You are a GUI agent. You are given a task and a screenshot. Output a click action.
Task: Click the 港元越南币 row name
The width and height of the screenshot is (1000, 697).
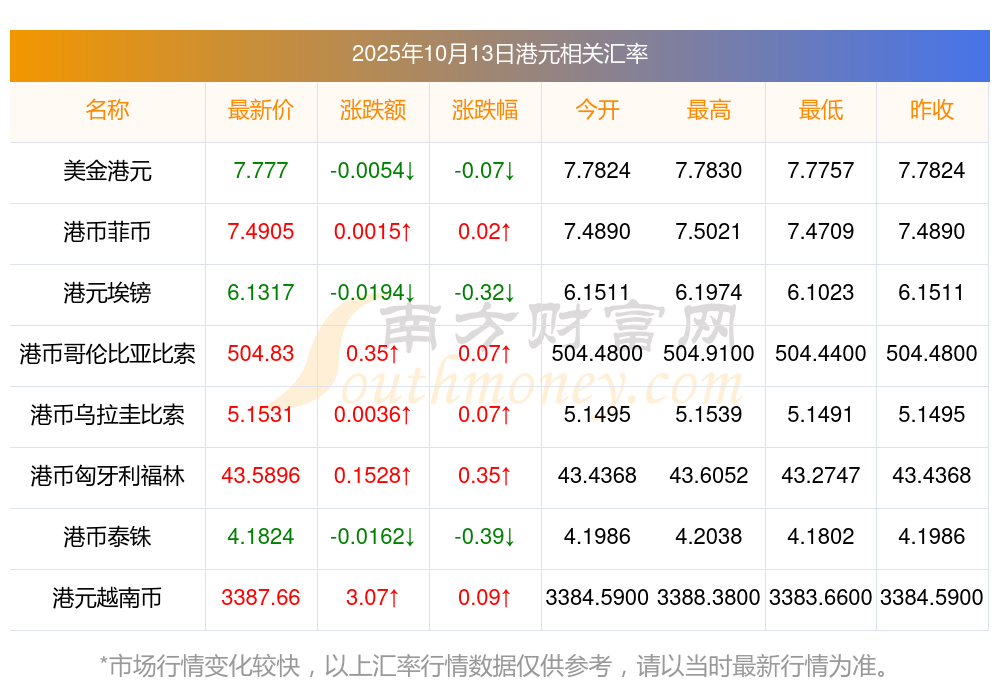tap(107, 598)
